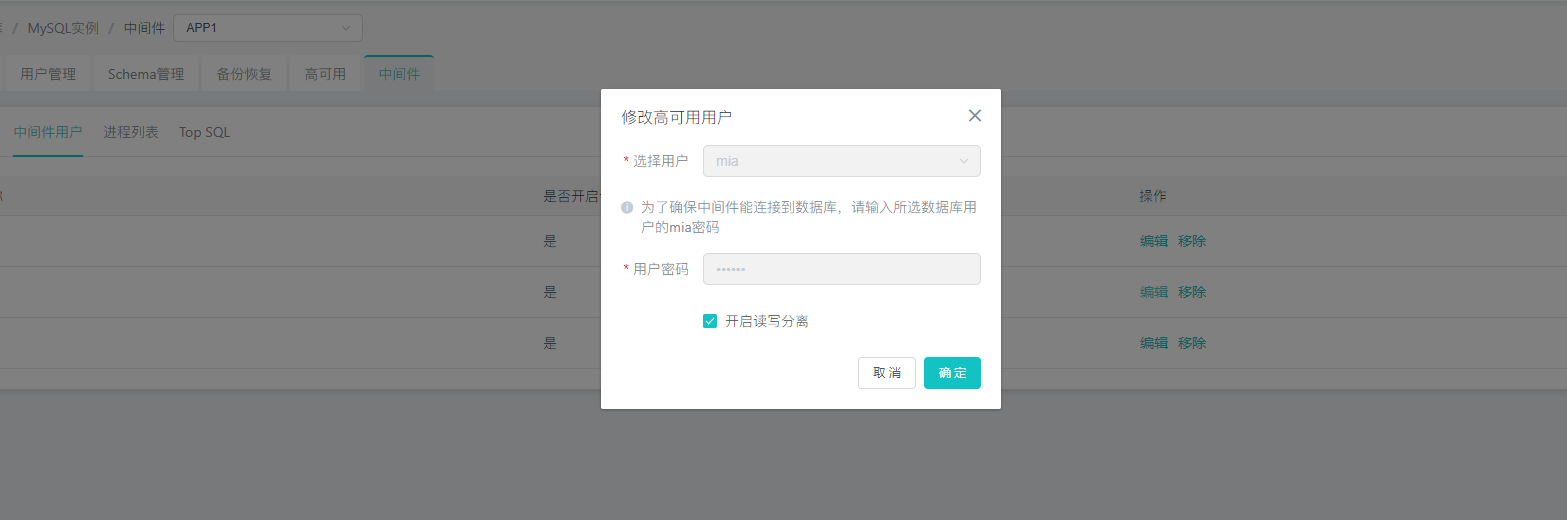Click the 中间件 breadcrumb text
Viewport: 1567px width, 520px height.
144,28
